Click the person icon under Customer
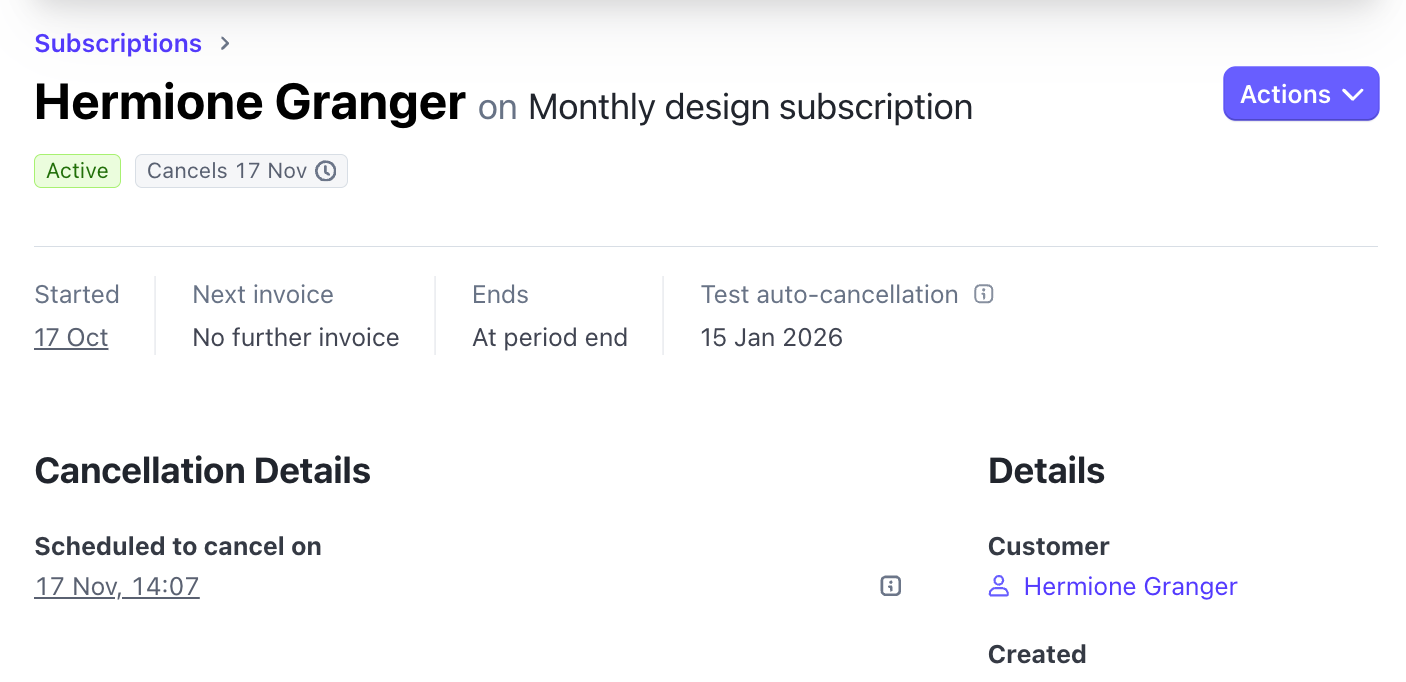 point(999,587)
